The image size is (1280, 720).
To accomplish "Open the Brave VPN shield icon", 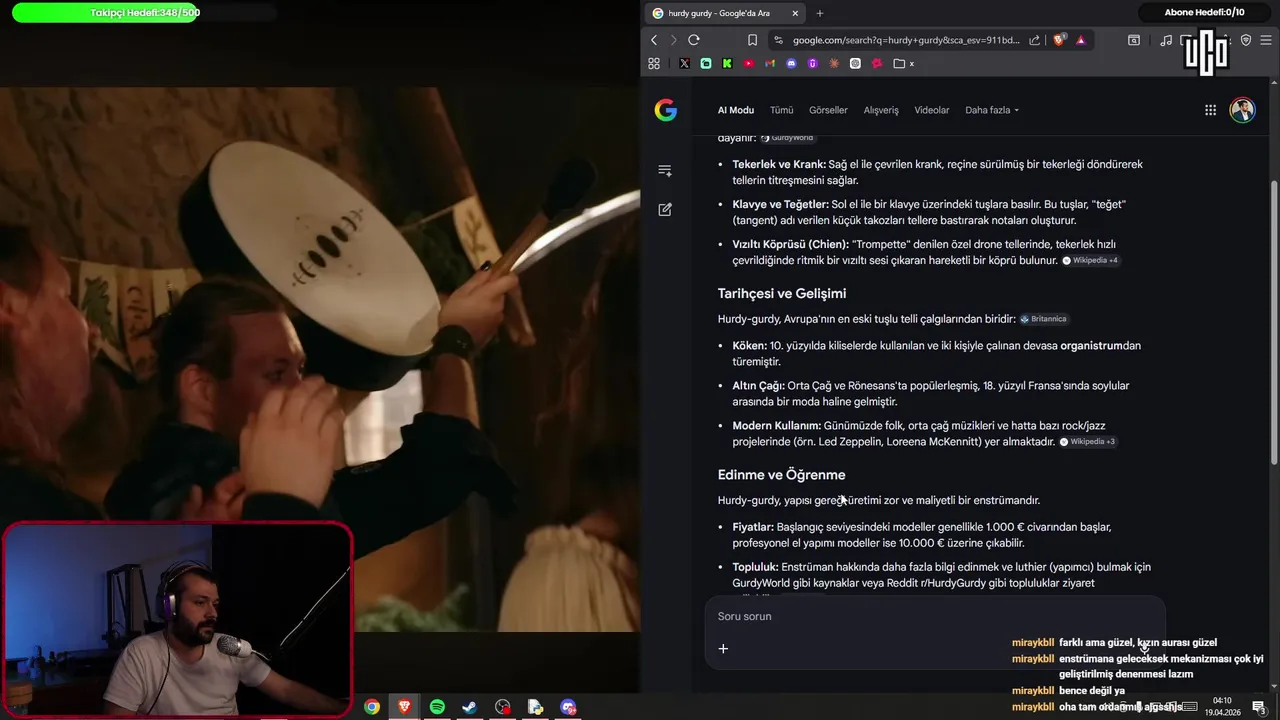I will tap(1246, 40).
